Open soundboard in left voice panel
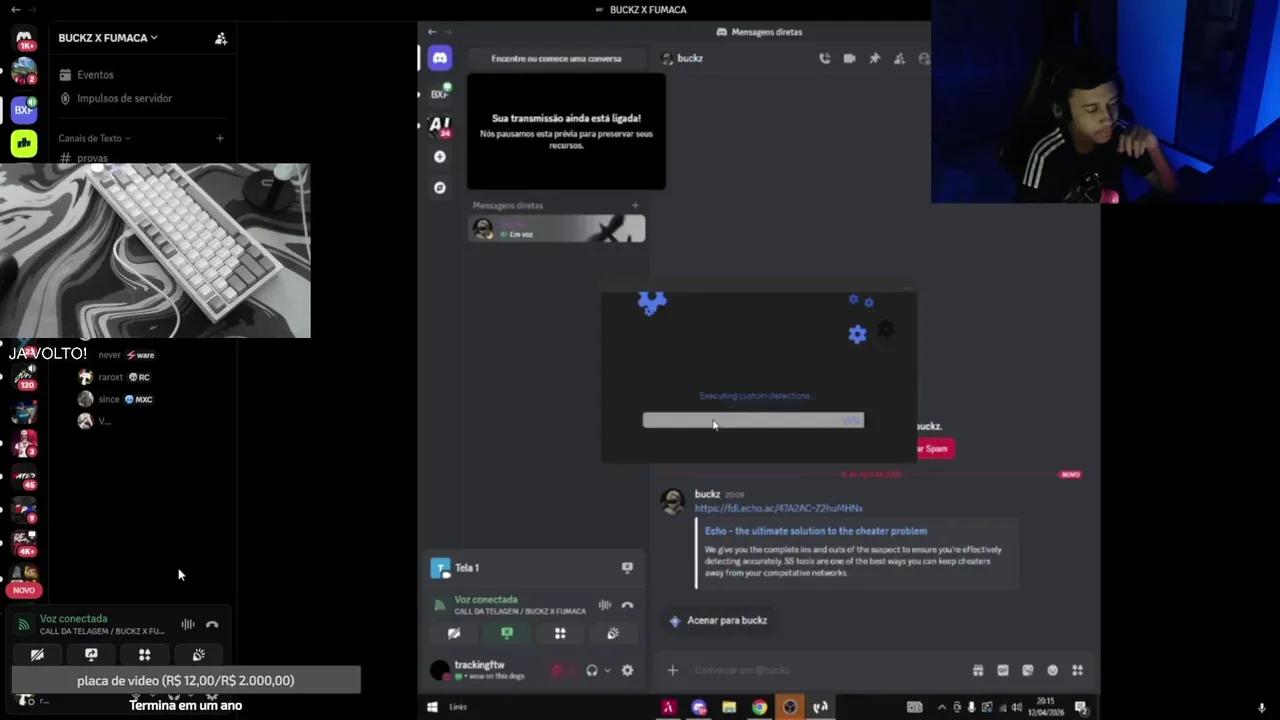The width and height of the screenshot is (1280, 720). [x=199, y=655]
